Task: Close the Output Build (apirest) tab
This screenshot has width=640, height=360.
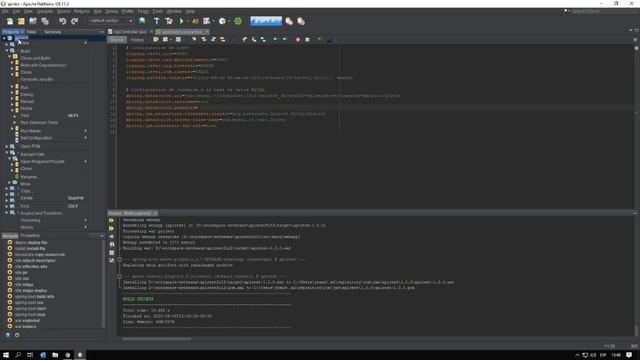Action: pos(155,213)
